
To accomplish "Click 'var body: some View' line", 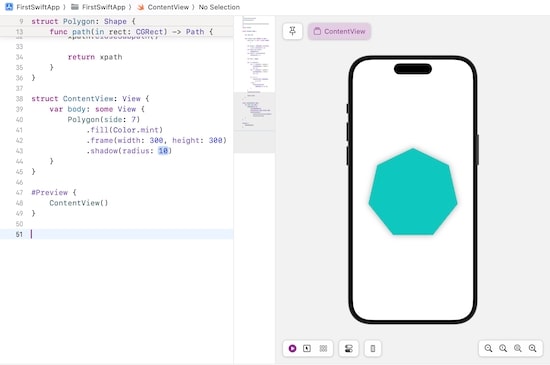I will click(x=97, y=109).
